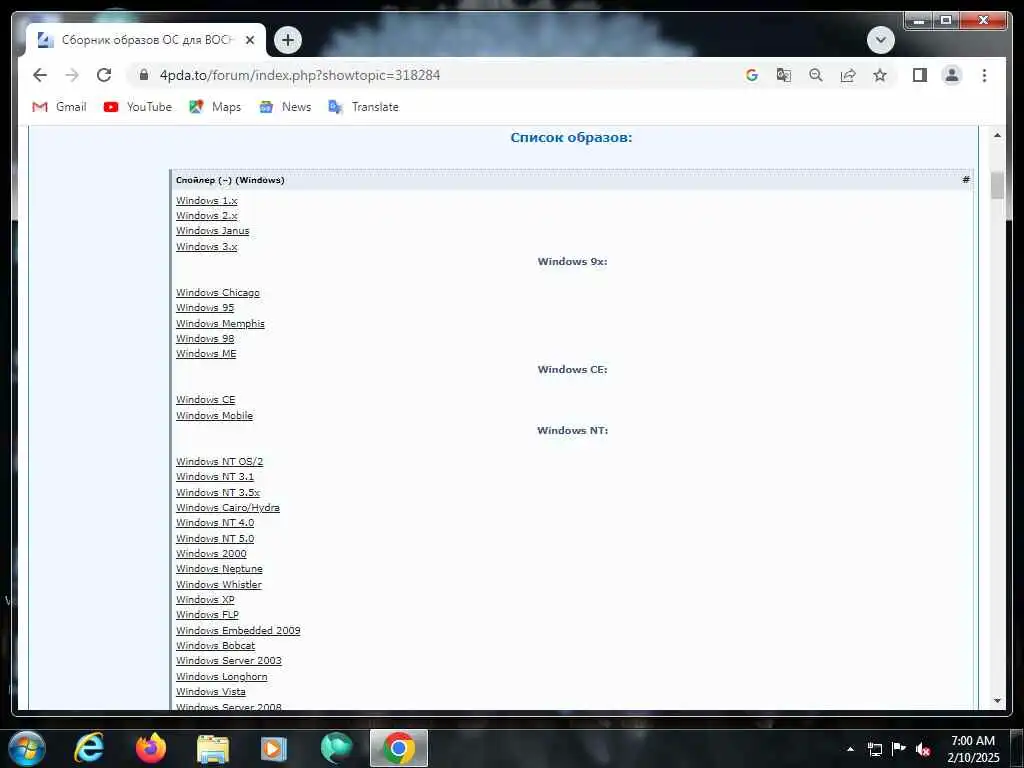Click the vertical scrollbar thumb

(x=997, y=185)
